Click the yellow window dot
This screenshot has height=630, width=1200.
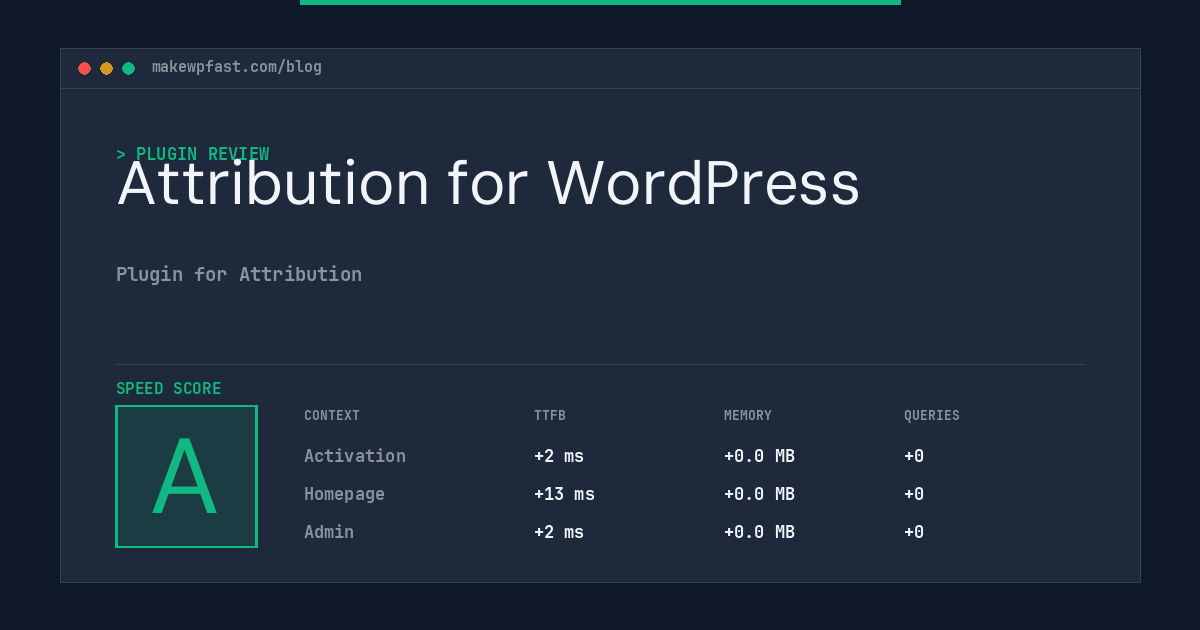pos(106,68)
